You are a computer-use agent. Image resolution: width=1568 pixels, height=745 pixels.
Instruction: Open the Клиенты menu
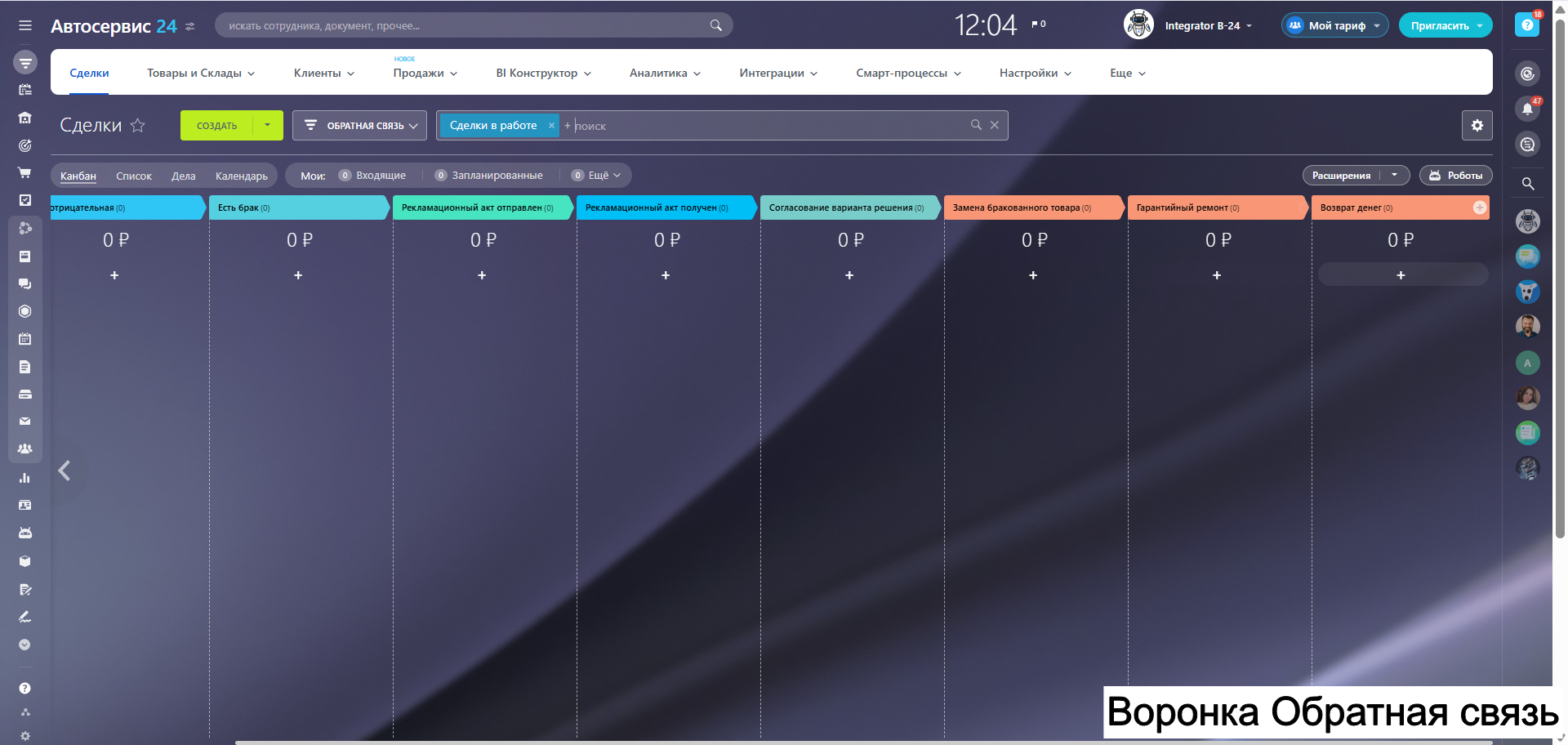(324, 73)
